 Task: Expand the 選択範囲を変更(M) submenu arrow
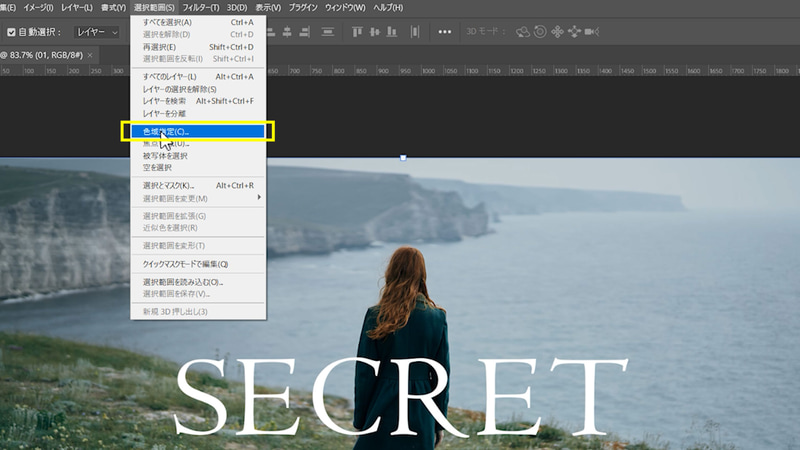(x=259, y=197)
